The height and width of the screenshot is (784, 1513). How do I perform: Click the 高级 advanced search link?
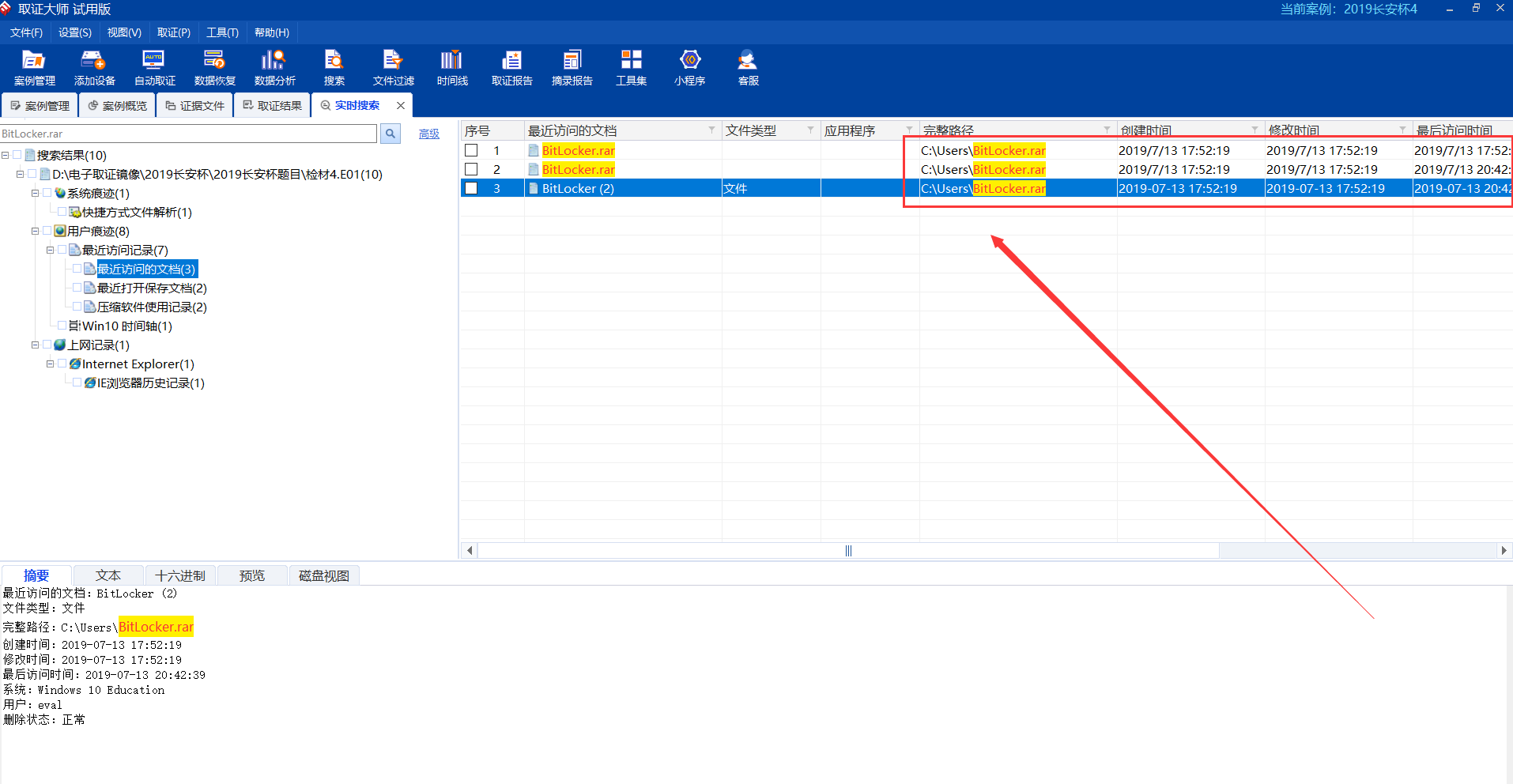[428, 134]
